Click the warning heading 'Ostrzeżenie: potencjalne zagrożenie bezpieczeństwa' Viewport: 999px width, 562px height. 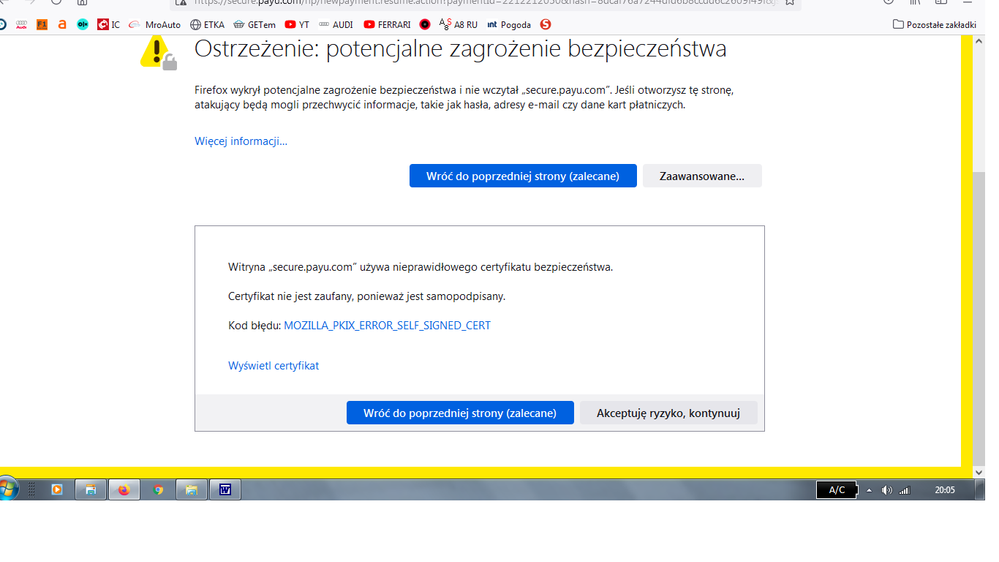point(460,49)
